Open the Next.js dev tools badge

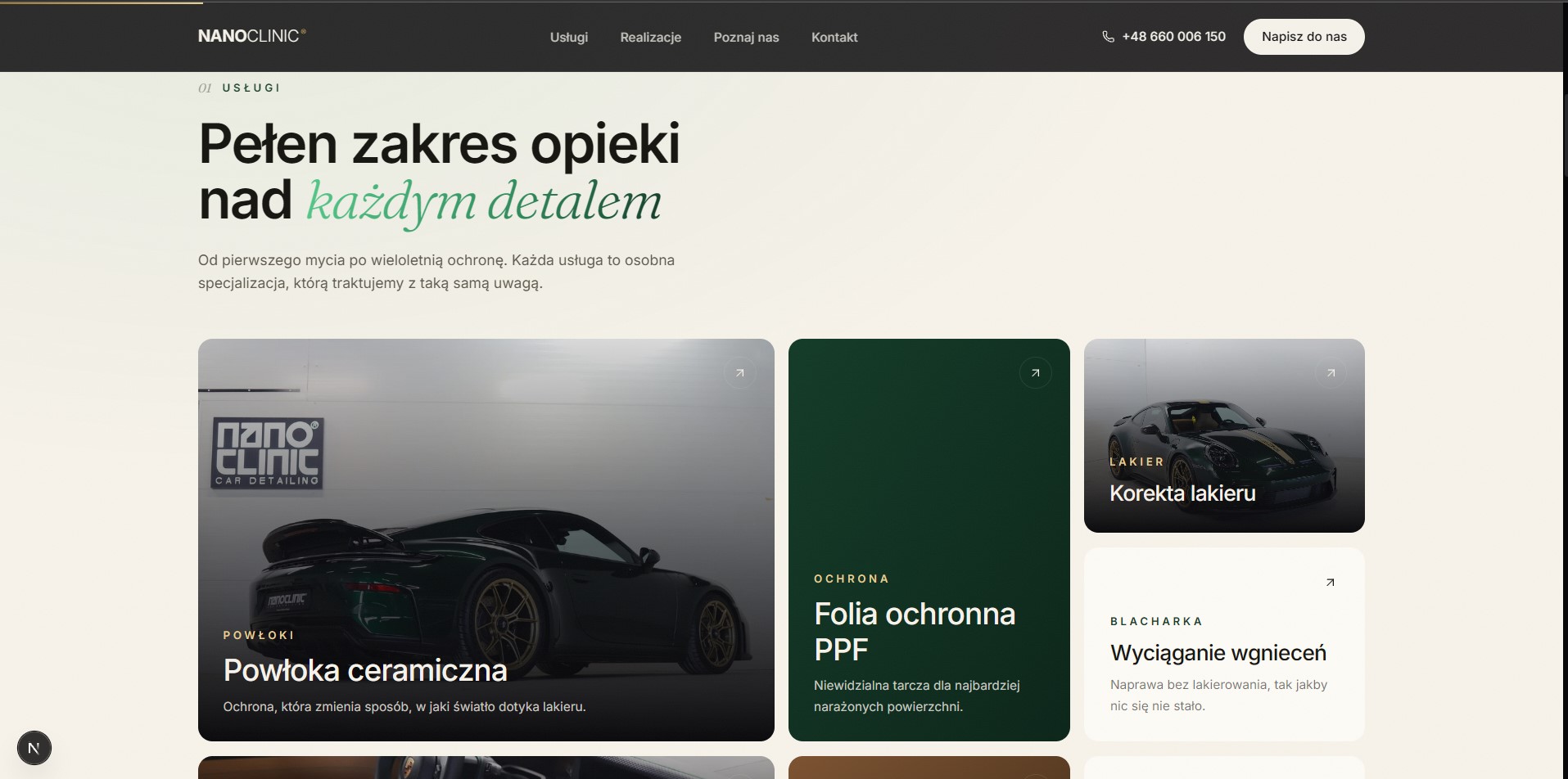[x=34, y=748]
